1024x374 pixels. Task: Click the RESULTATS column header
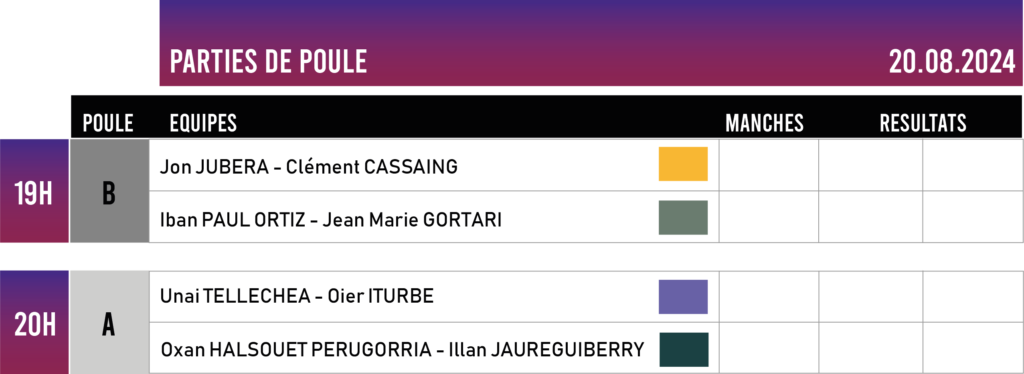[923, 123]
